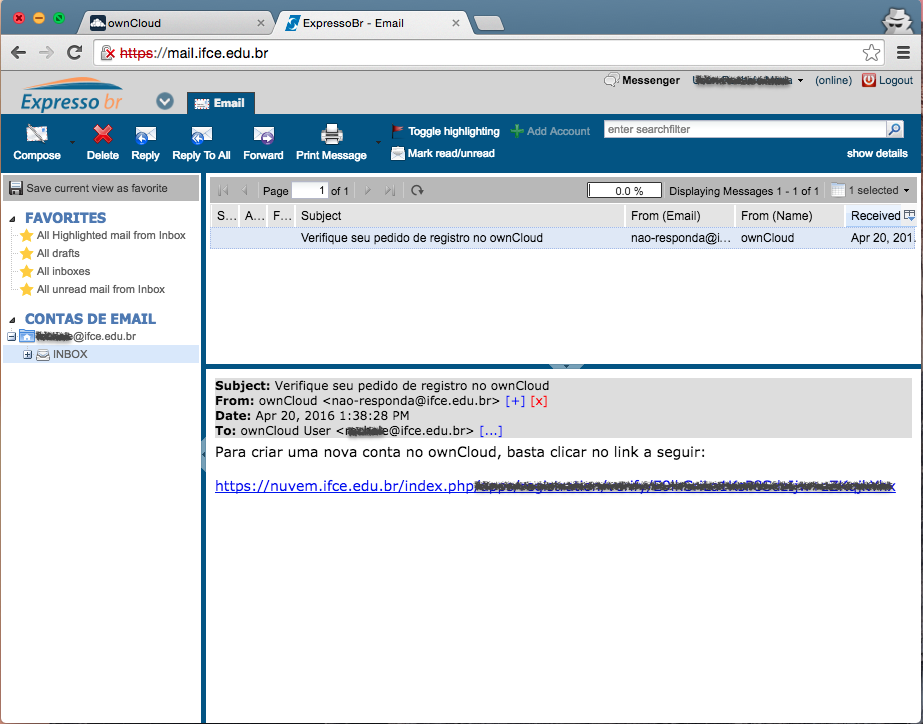Click the browser address bar
The image size is (923, 724).
(x=488, y=53)
